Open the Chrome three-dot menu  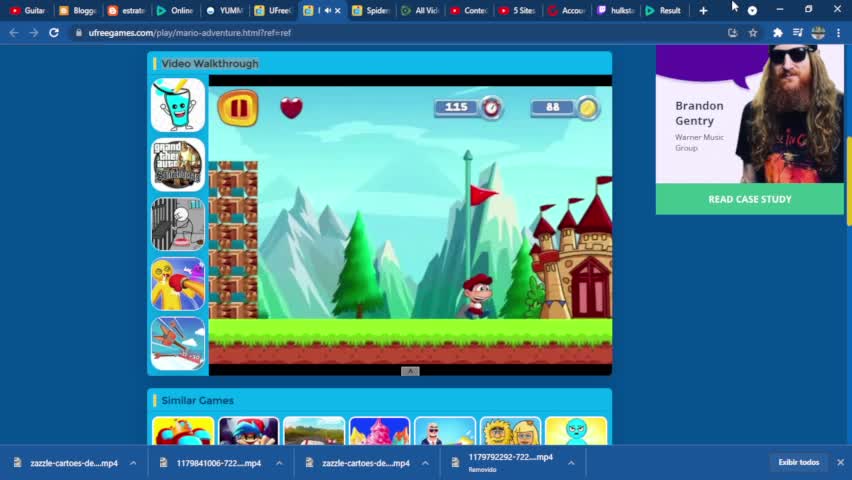(x=838, y=33)
